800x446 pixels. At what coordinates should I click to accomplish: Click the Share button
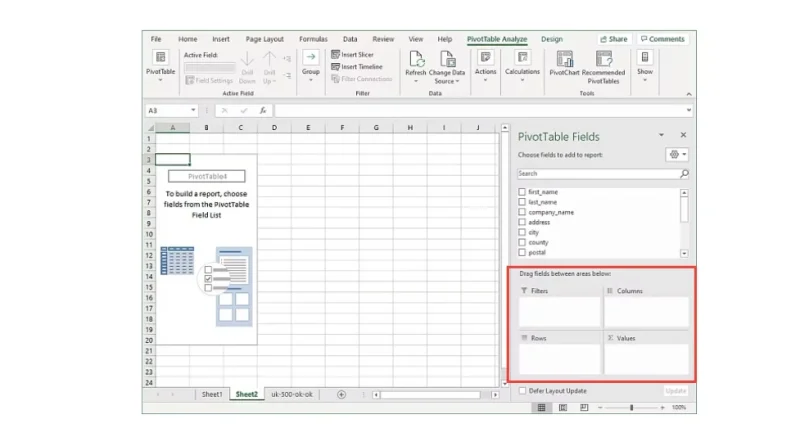click(x=614, y=39)
